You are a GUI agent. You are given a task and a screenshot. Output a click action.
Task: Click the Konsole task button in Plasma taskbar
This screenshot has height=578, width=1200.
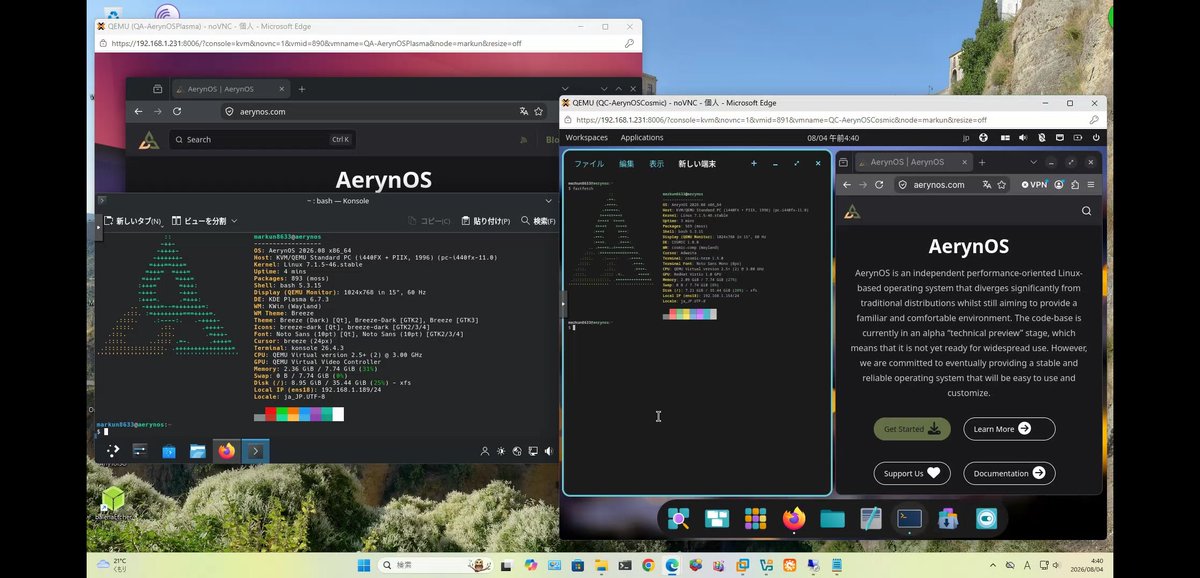point(255,452)
